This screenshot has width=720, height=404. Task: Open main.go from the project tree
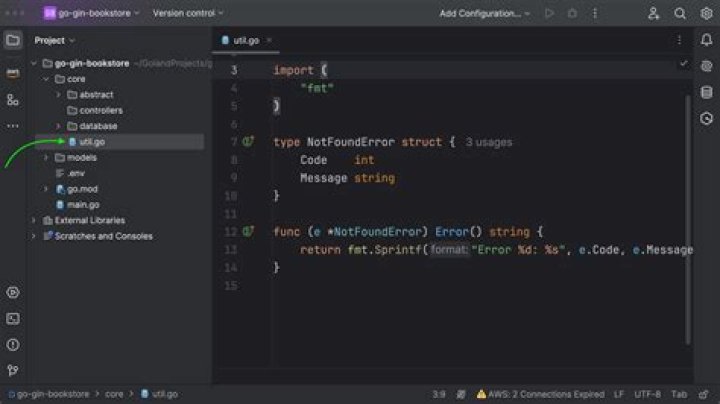(83, 205)
